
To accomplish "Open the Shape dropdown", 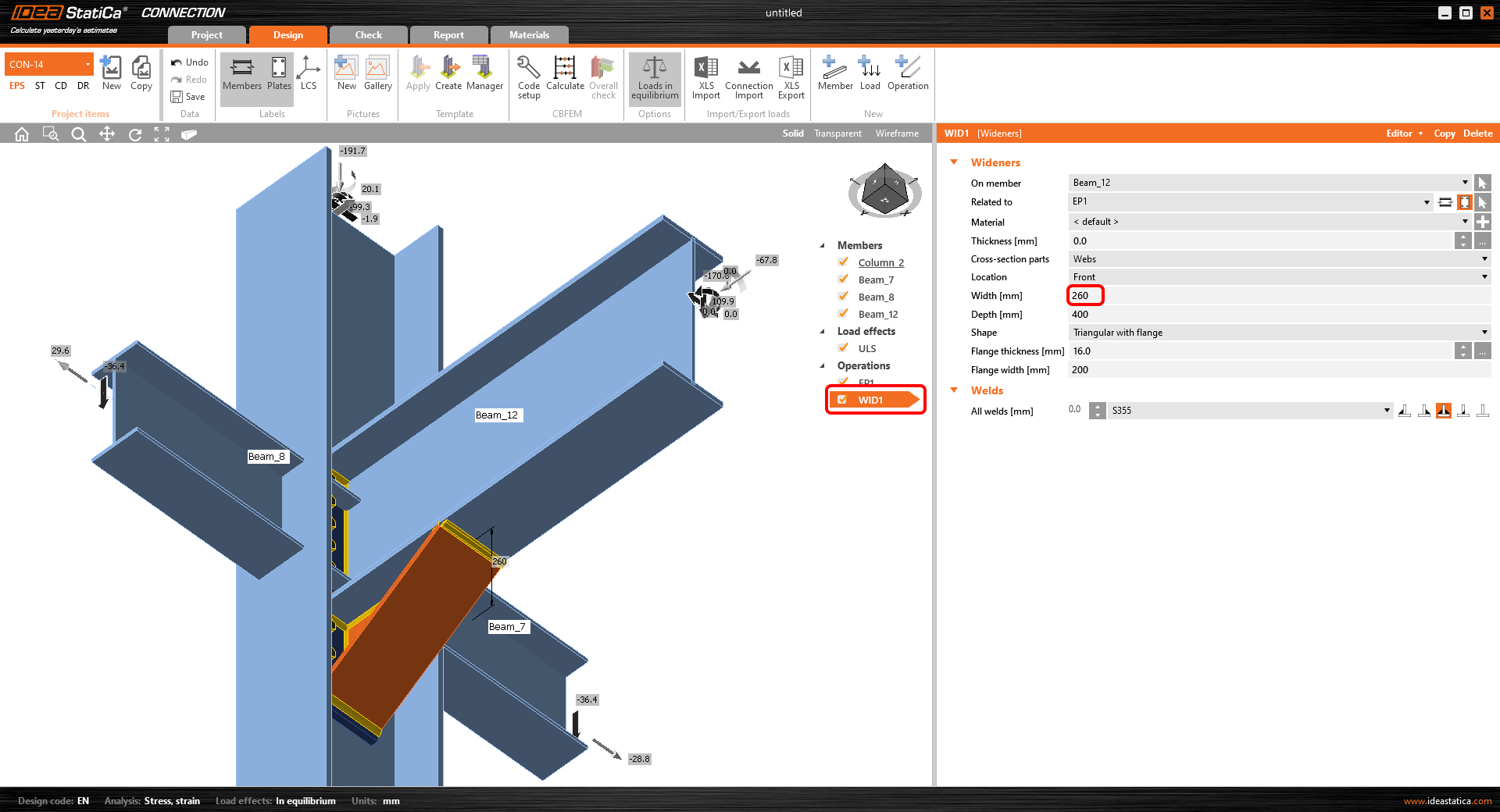I will click(1278, 333).
